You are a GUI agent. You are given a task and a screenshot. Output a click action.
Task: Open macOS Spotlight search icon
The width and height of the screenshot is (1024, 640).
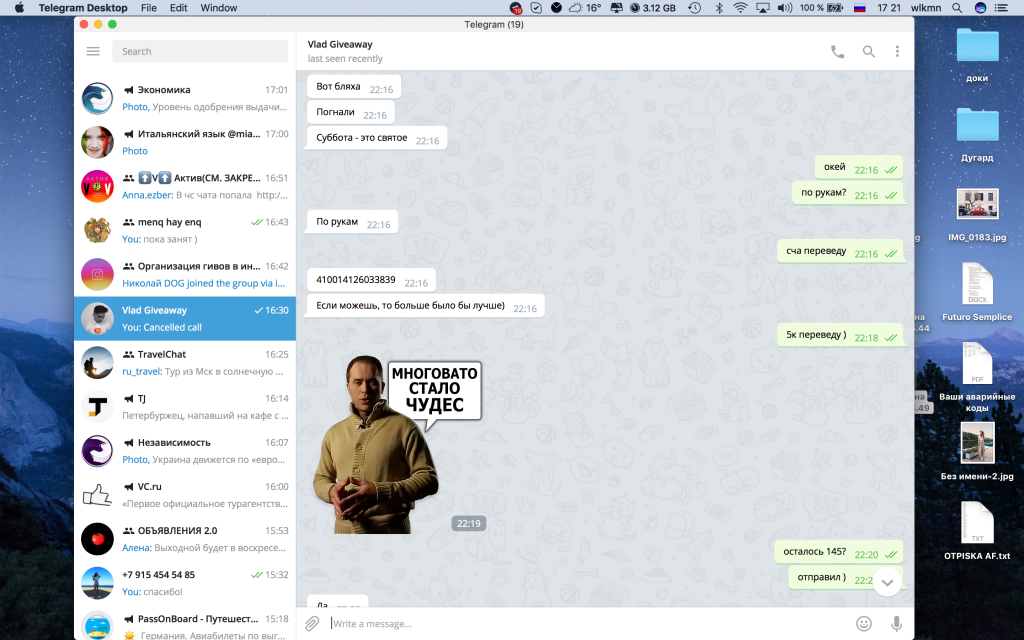[x=957, y=8]
